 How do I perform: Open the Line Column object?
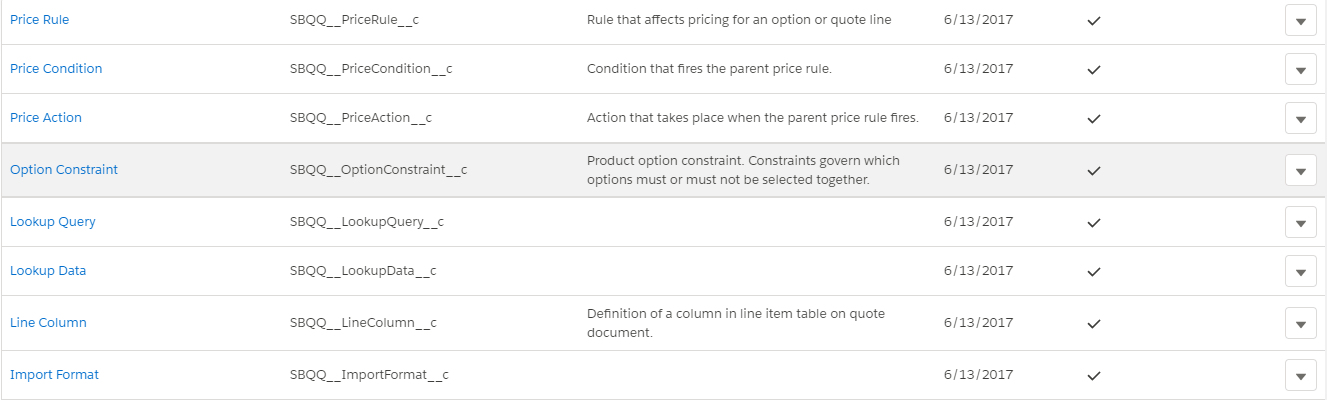48,323
